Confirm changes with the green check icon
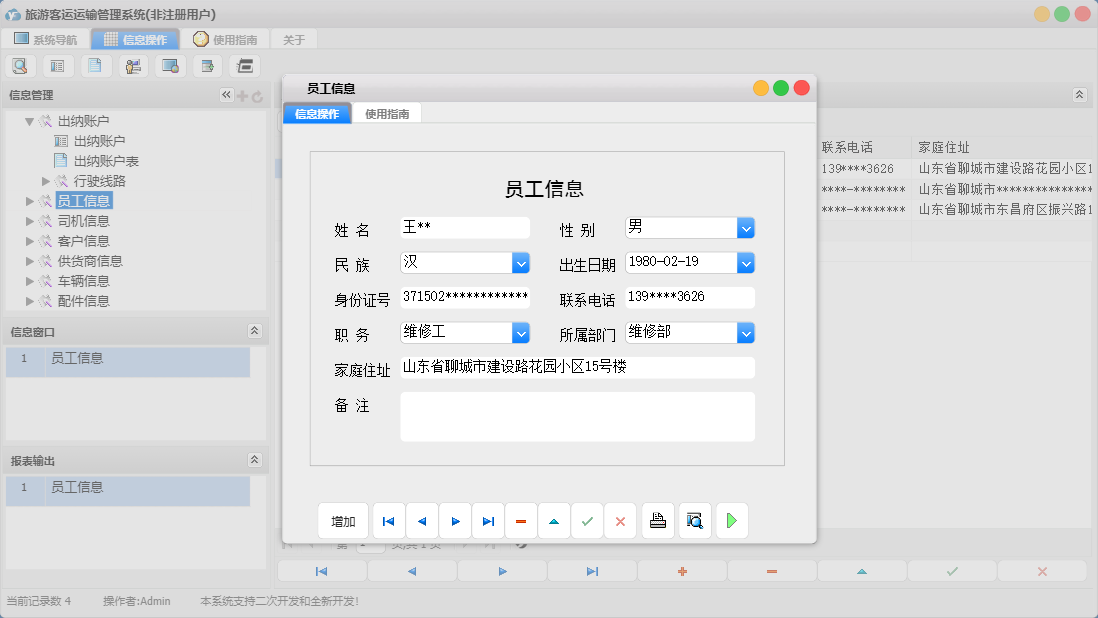 587,520
